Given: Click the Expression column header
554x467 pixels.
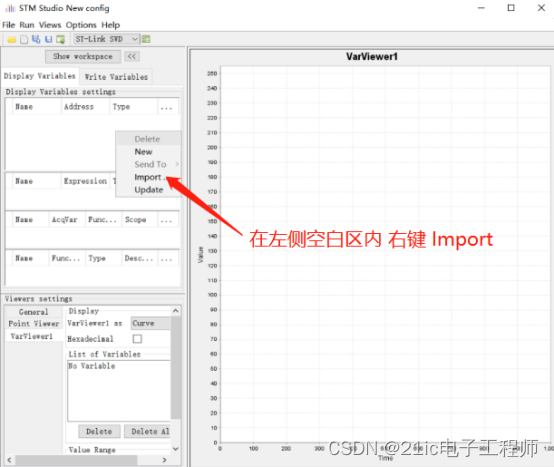Looking at the screenshot, I should click(85, 181).
